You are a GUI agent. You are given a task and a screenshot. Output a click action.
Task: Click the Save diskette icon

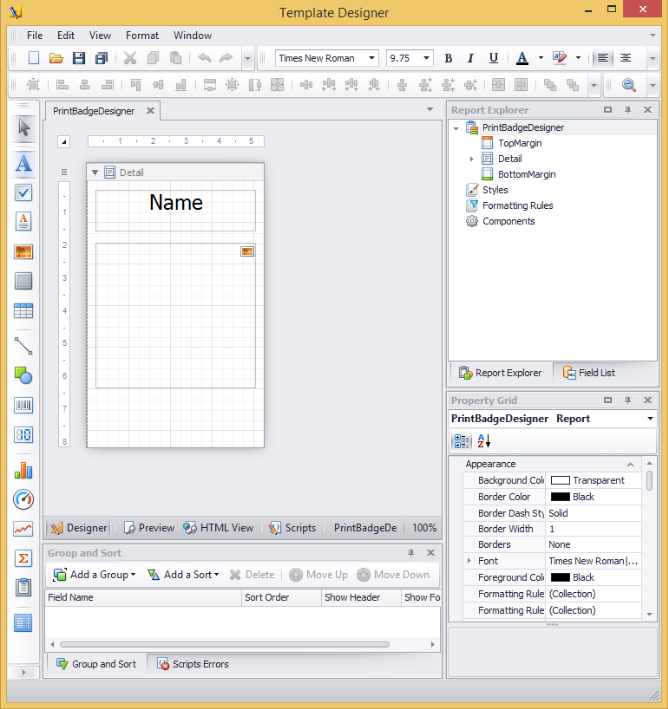coord(79,58)
